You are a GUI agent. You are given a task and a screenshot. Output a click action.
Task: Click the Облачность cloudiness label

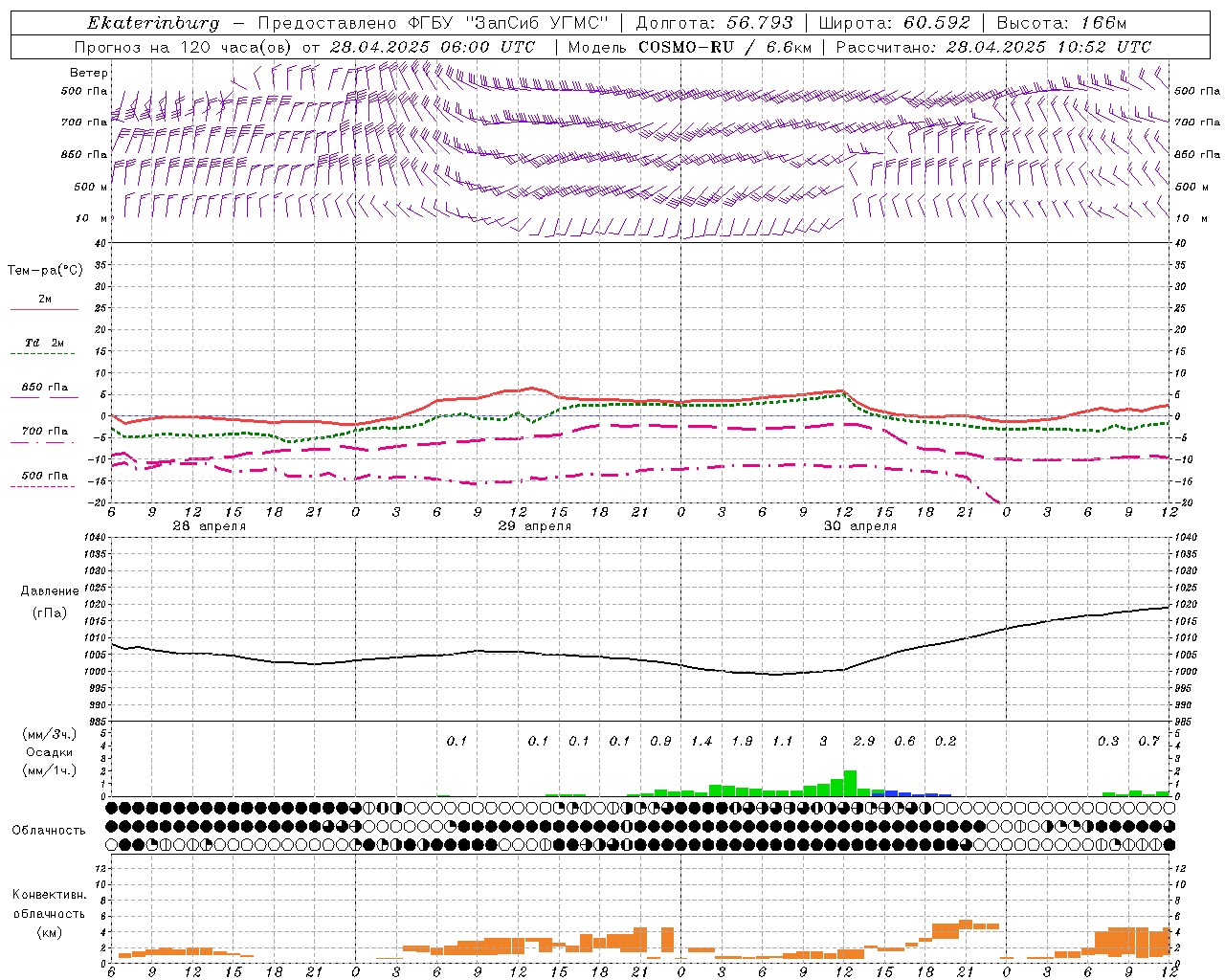[49, 831]
